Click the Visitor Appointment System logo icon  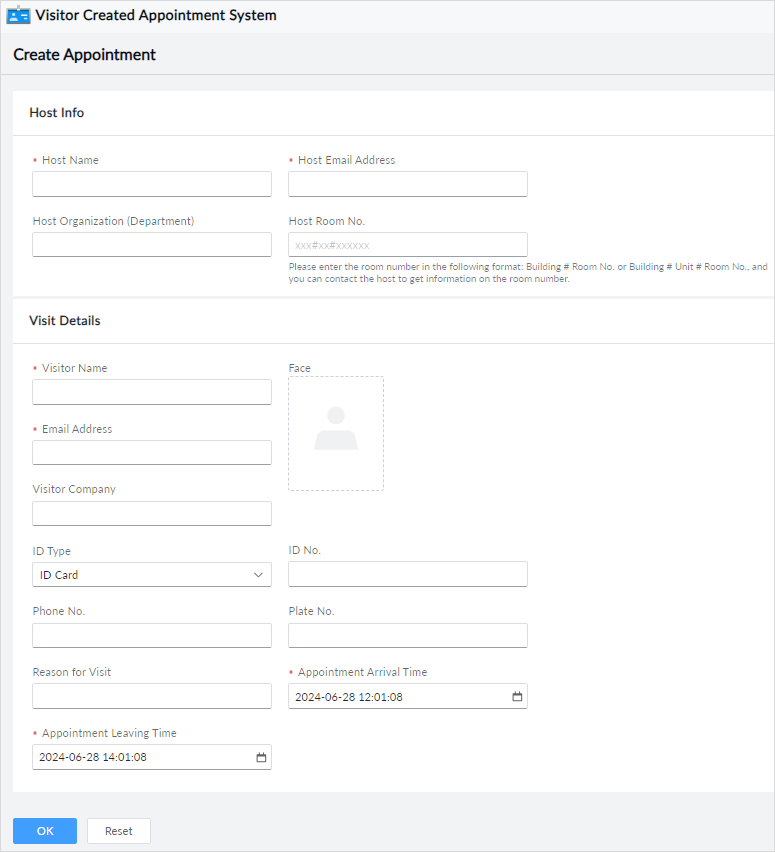click(19, 16)
